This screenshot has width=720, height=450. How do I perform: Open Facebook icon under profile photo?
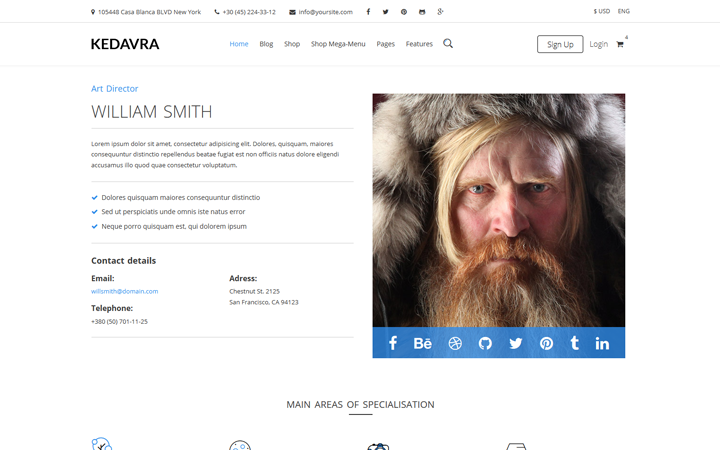click(393, 343)
